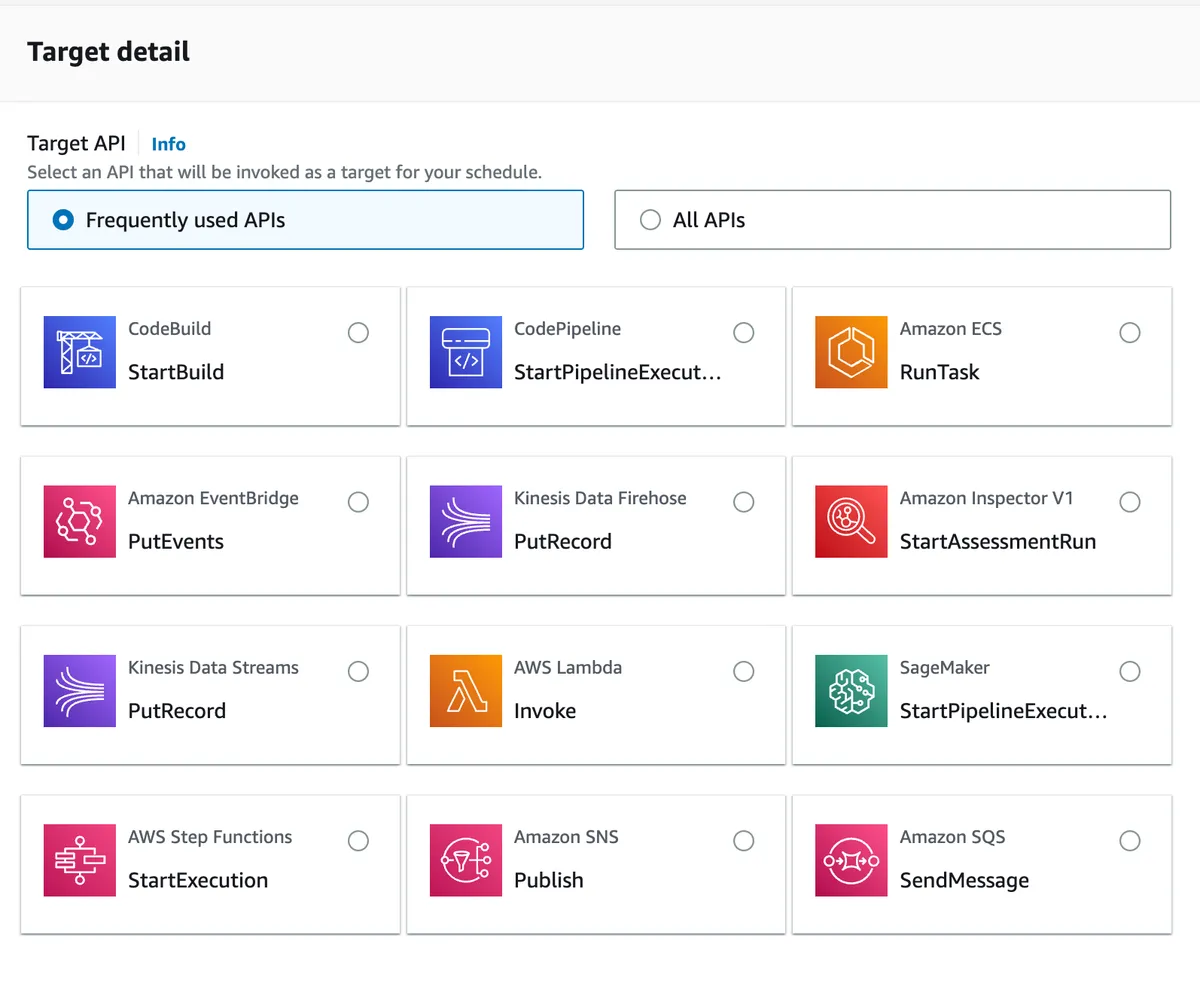Screen dimensions: 1200x992
Task: Pick Amazon SNS Publish as target
Action: 744,840
